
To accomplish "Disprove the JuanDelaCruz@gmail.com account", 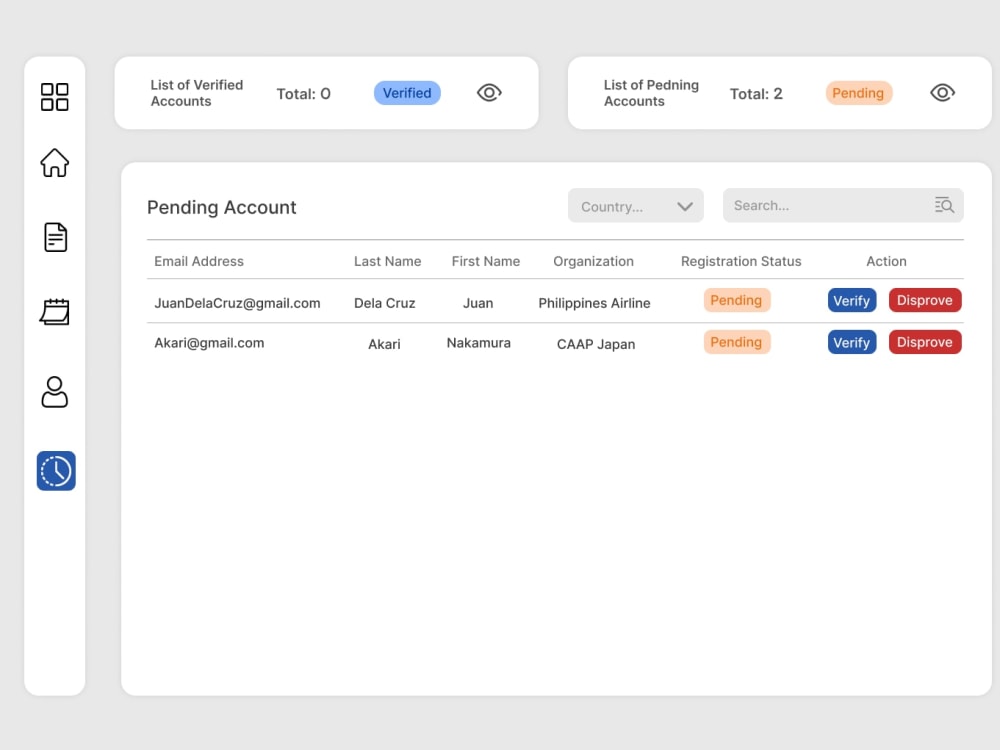I will (925, 300).
